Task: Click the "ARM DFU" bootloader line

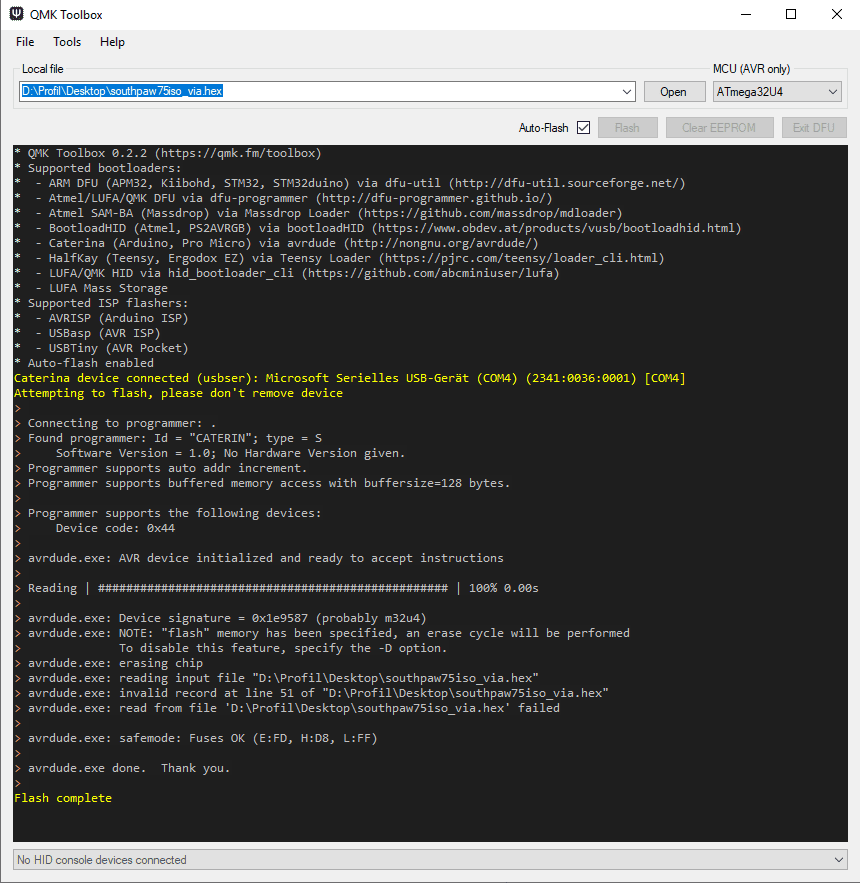Action: point(350,183)
